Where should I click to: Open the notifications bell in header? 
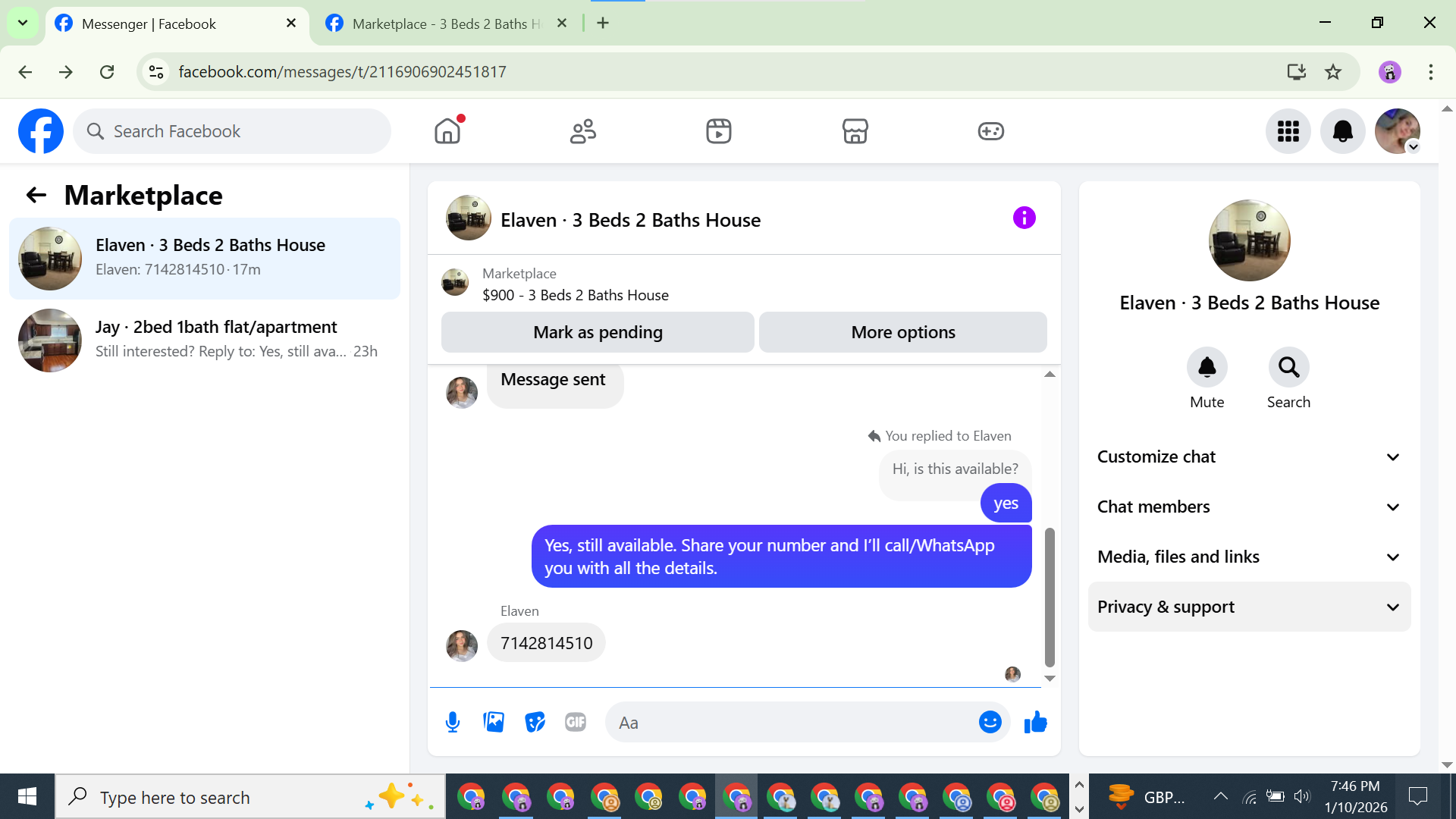1342,131
